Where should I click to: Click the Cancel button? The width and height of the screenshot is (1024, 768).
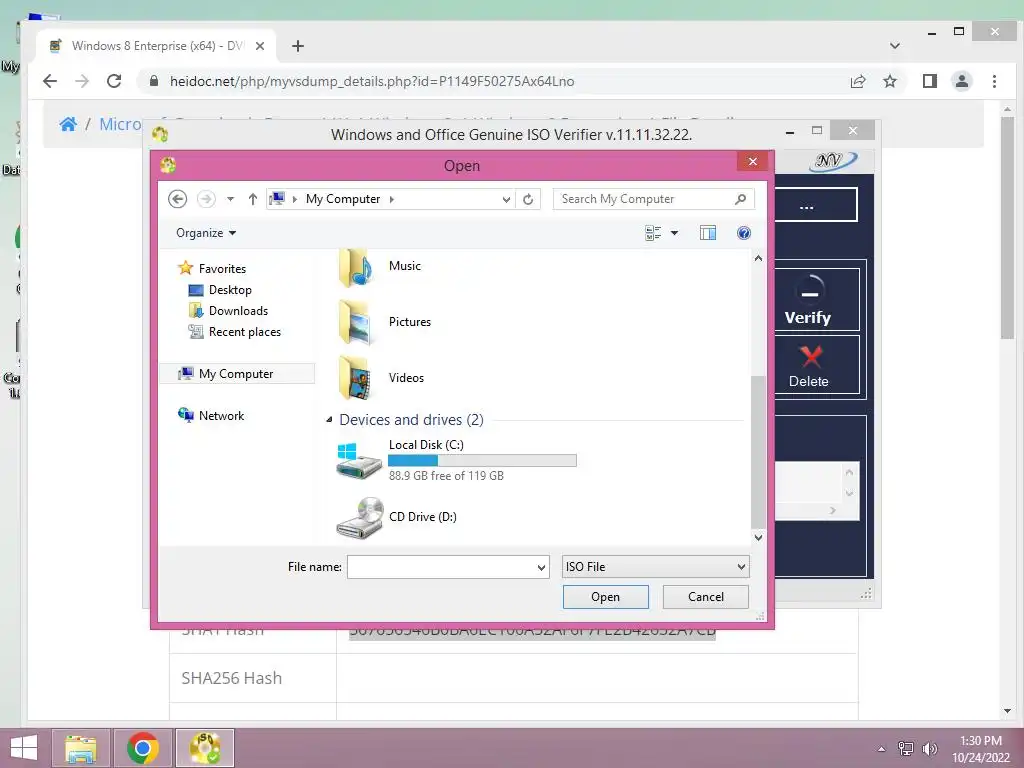pyautogui.click(x=705, y=597)
